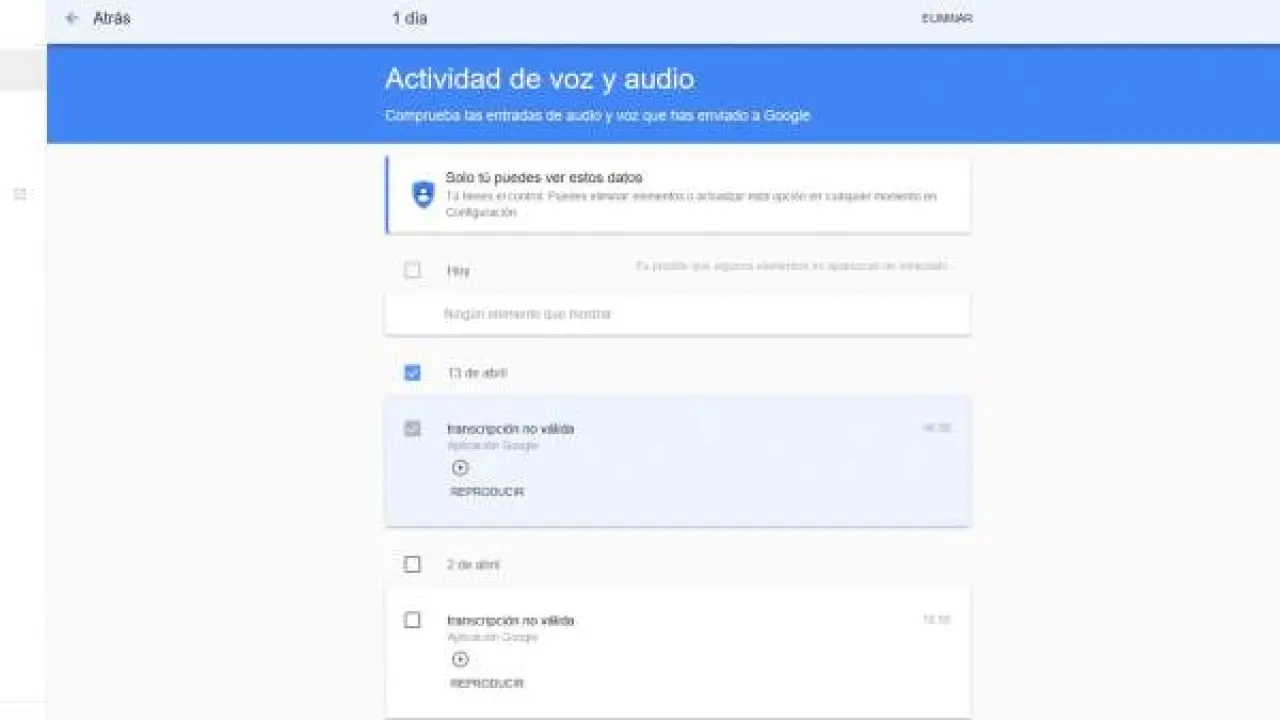1280x720 pixels.
Task: Go back using the Atrás label
Action: pos(111,18)
